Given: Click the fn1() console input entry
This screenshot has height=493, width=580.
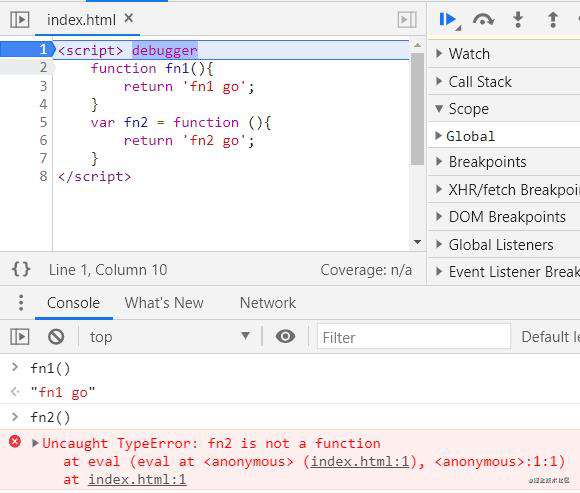Looking at the screenshot, I should [50, 368].
